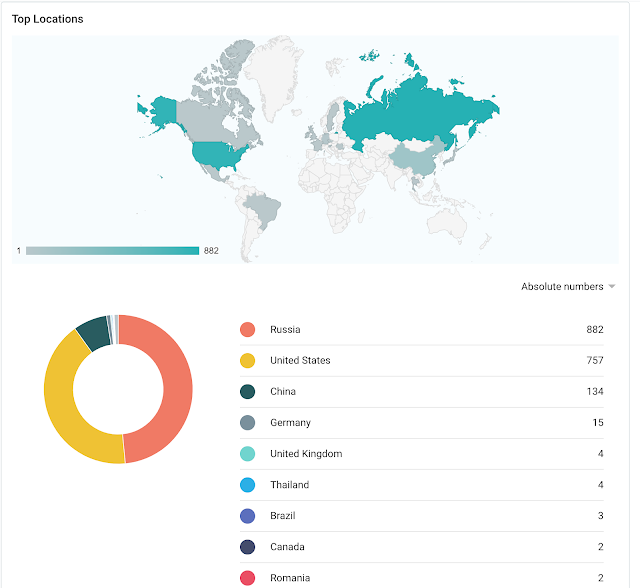The width and height of the screenshot is (640, 588).
Task: Click the Thailand blue legend swatch
Action: click(x=247, y=485)
